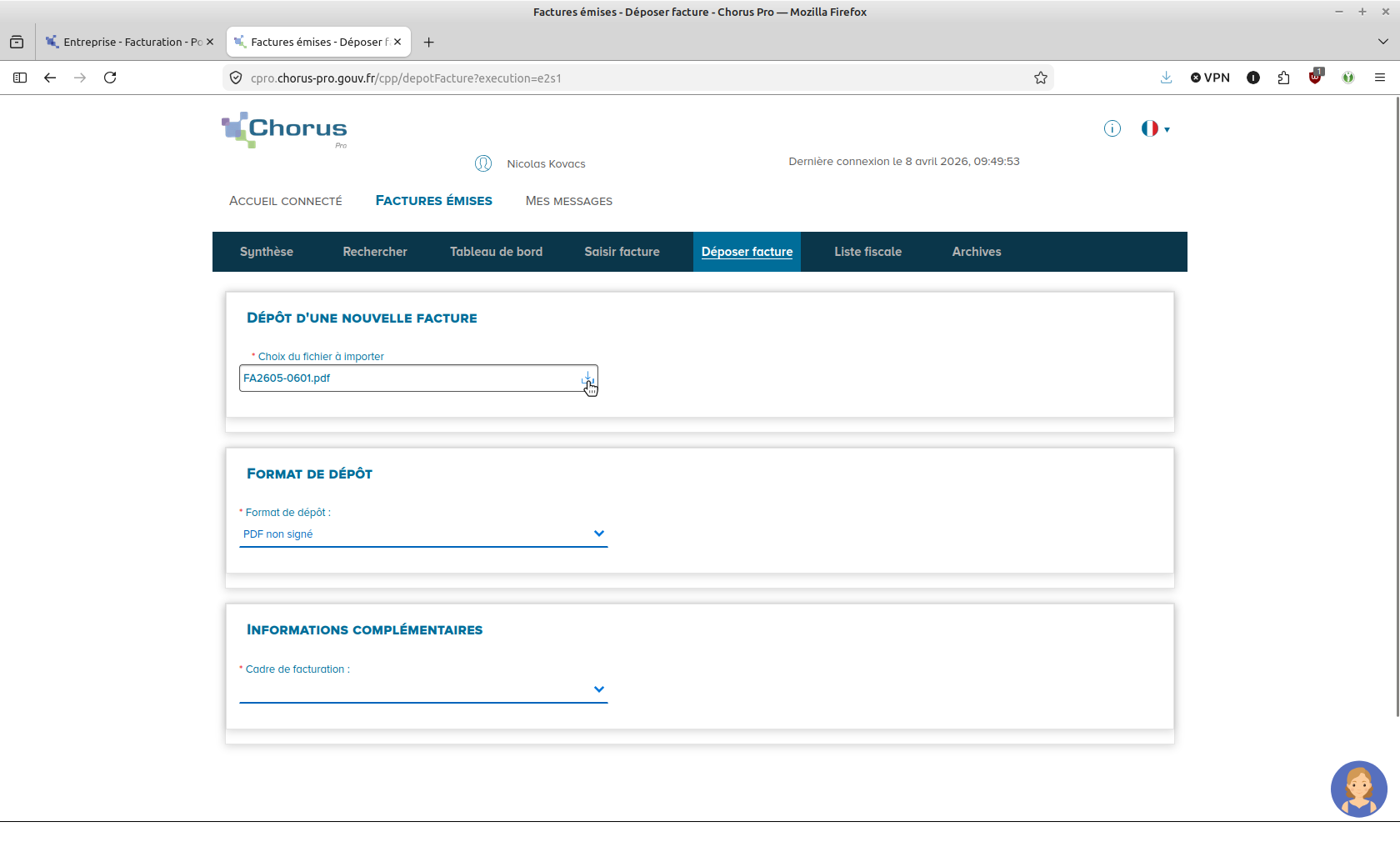Image resolution: width=1400 pixels, height=842 pixels.
Task: Go to Accueil connecté
Action: tap(286, 201)
